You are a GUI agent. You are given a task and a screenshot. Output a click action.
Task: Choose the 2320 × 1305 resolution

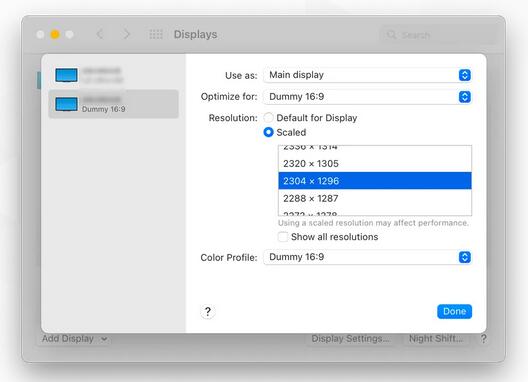375,164
